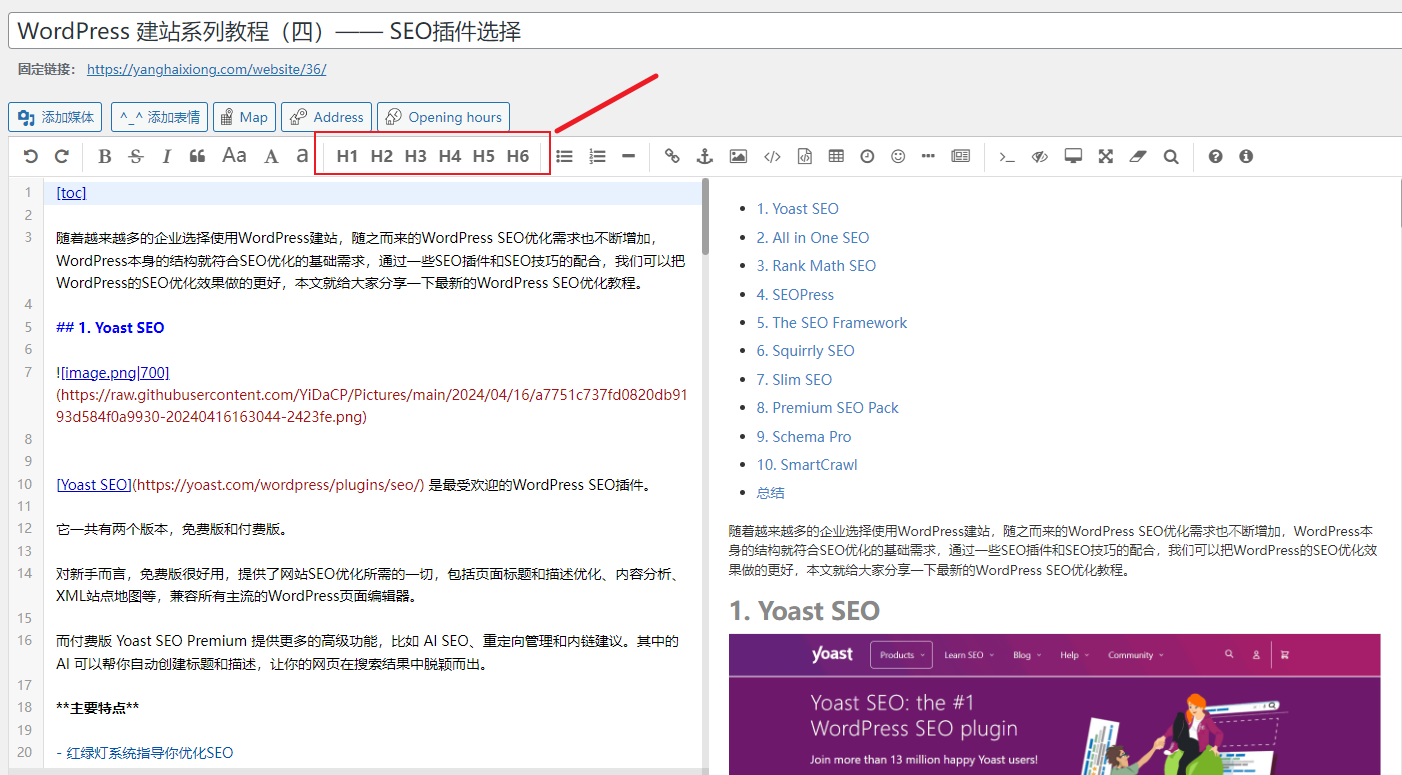Jump to 1. Yoast SEO in contents
1402x775 pixels.
click(x=797, y=209)
